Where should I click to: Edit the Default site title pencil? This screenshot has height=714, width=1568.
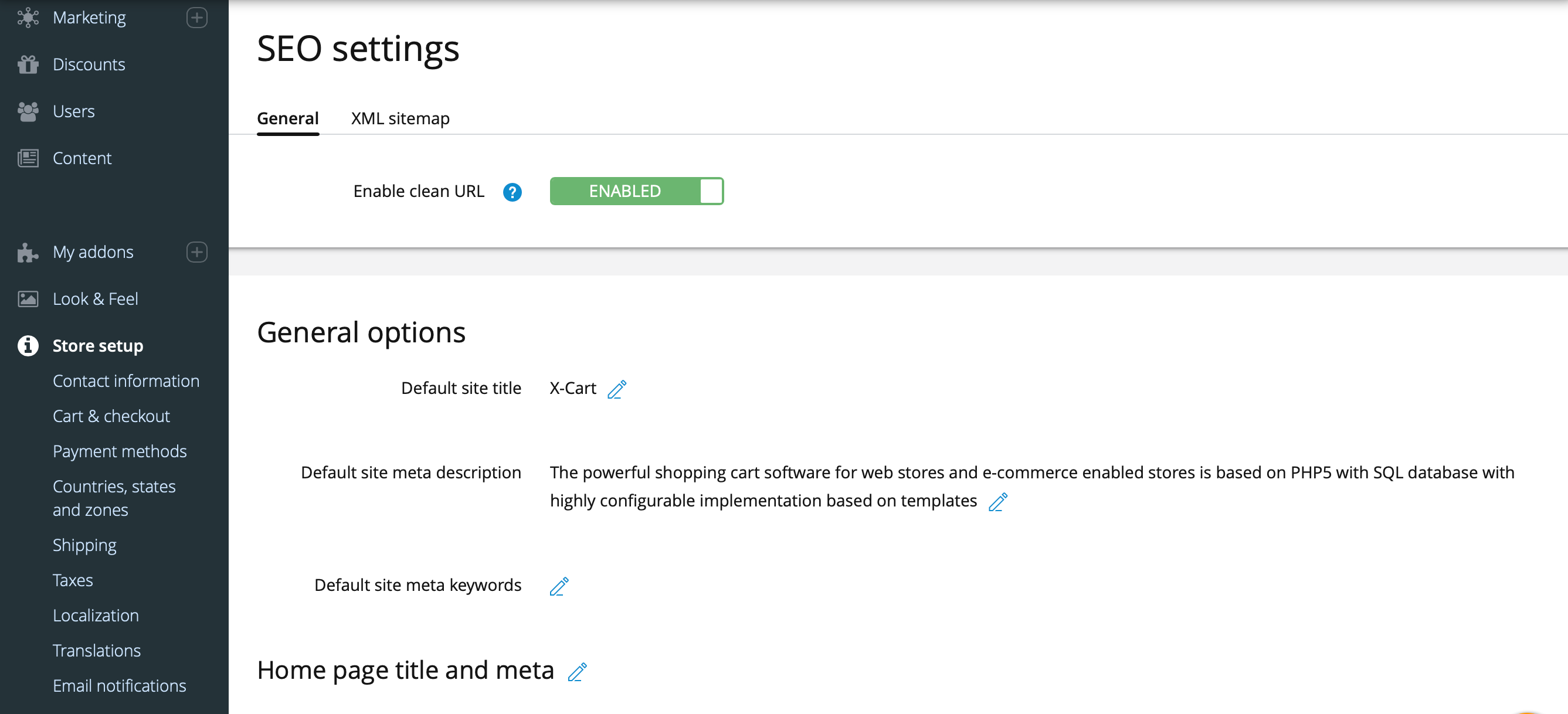[617, 389]
